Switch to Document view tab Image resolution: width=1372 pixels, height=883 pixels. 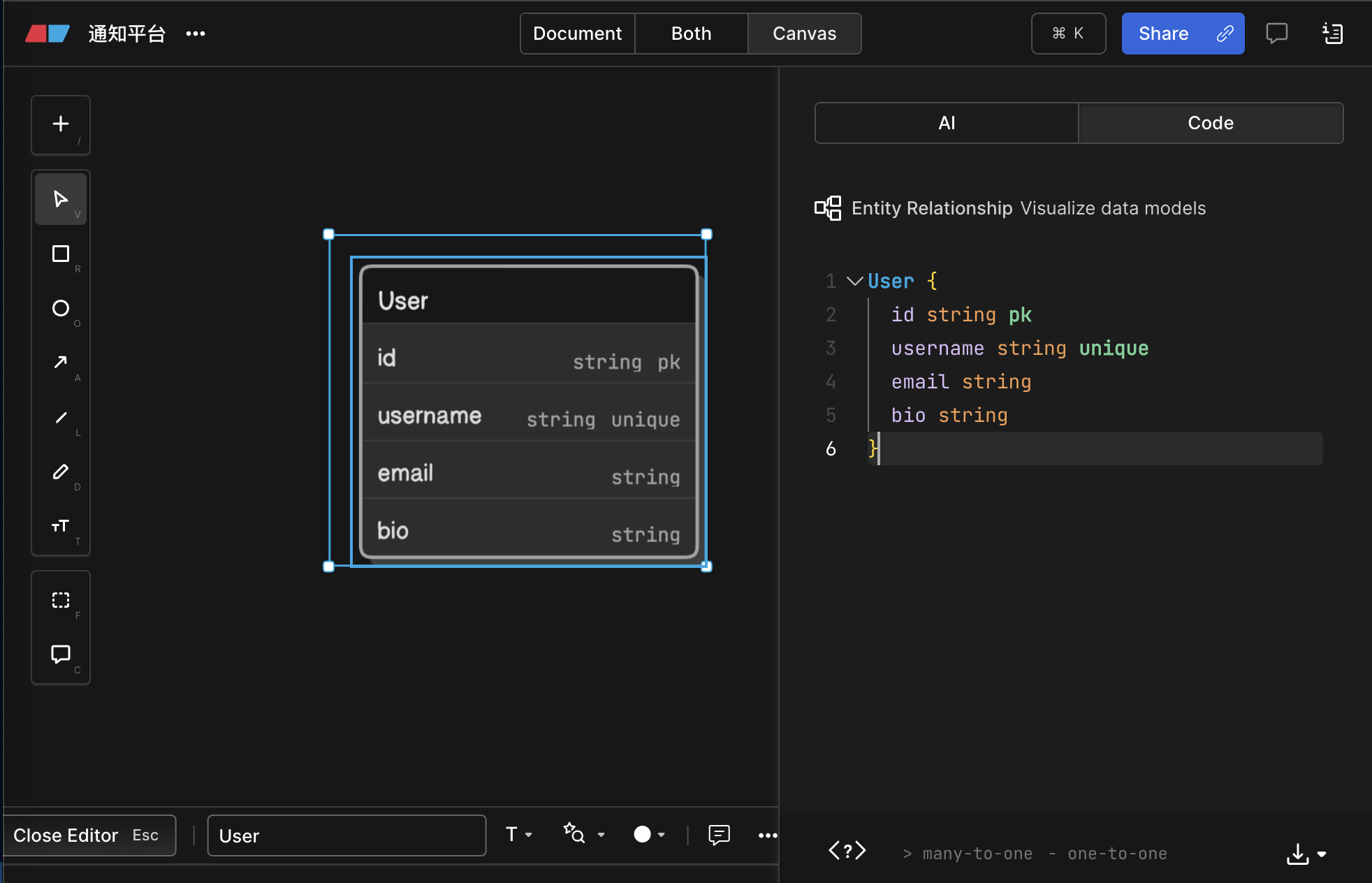click(577, 34)
